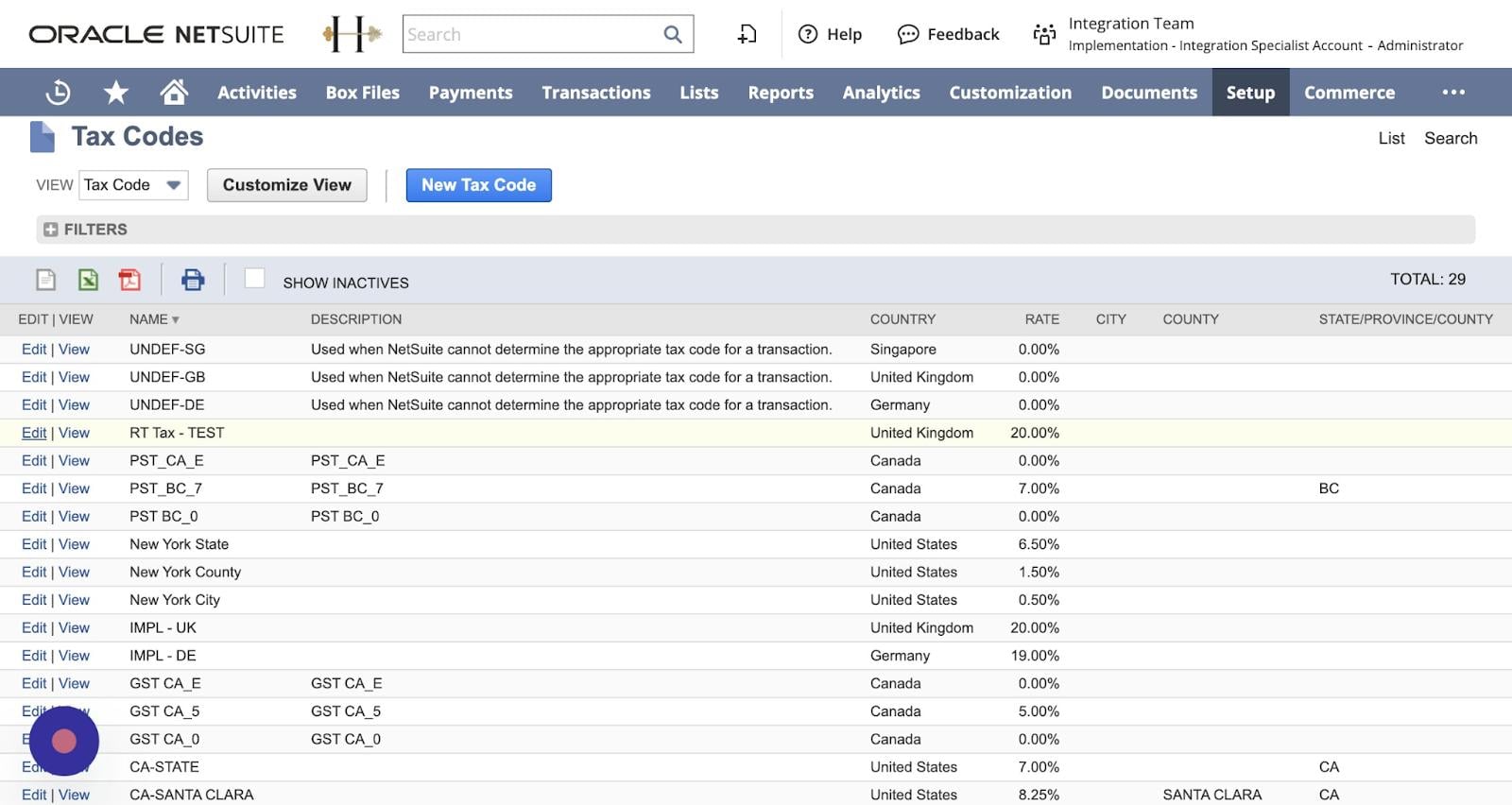Screen dimensions: 1512x805
Task: Open the Change Roles icon
Action: 1044,35
